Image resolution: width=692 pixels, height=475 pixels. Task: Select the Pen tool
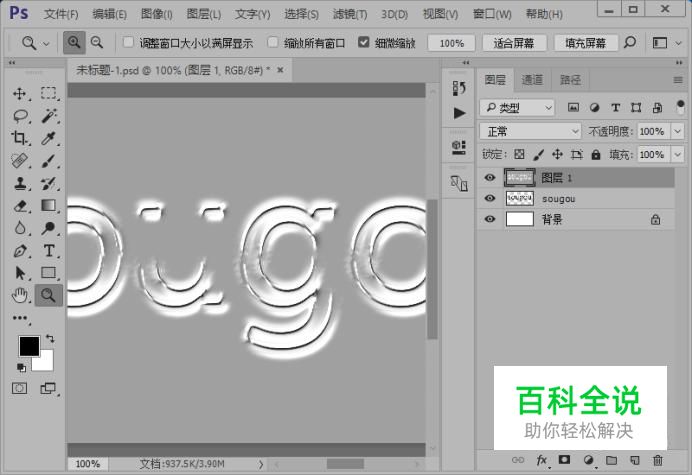[x=20, y=251]
